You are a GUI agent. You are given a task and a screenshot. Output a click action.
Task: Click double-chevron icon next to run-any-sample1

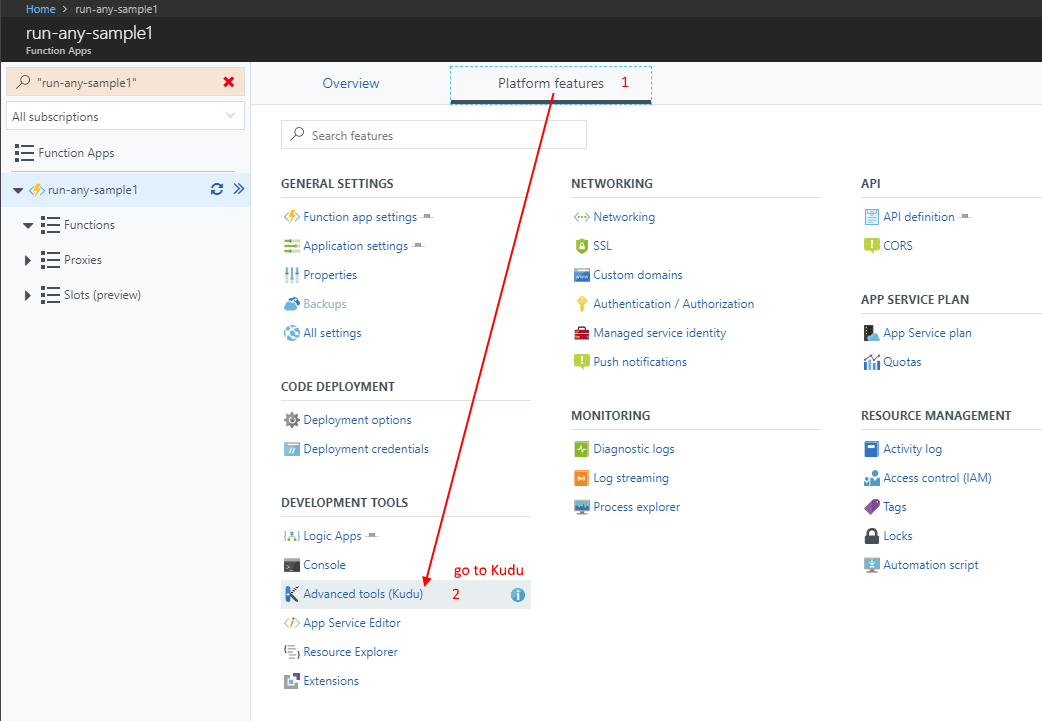(x=238, y=189)
